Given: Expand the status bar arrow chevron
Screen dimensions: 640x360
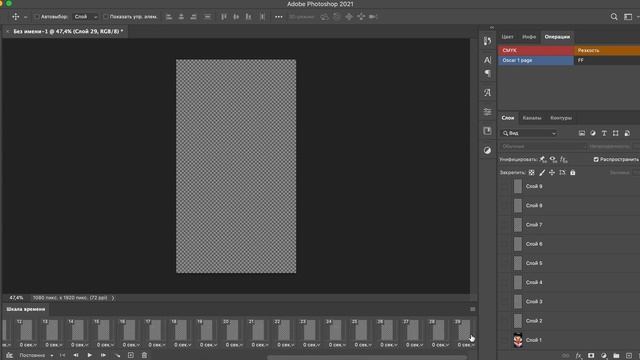Looking at the screenshot, I should pos(113,298).
